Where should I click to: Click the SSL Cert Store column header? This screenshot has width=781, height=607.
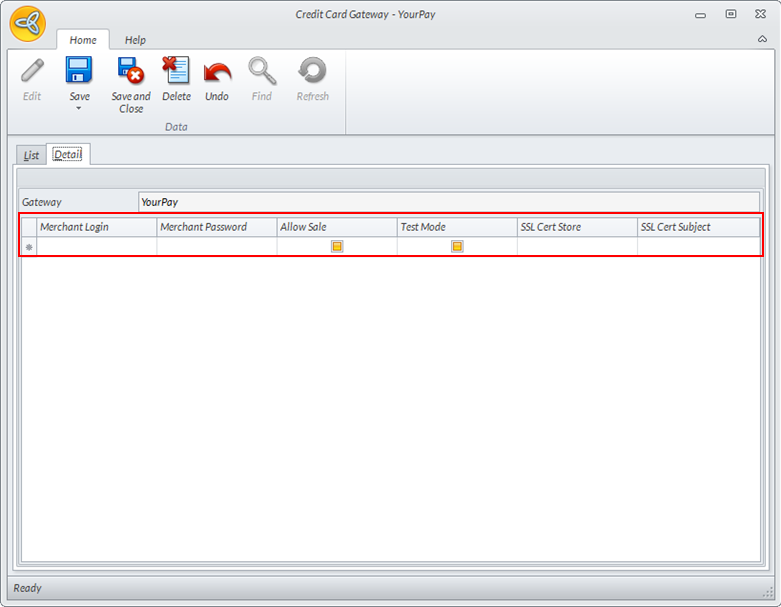[x=577, y=227]
